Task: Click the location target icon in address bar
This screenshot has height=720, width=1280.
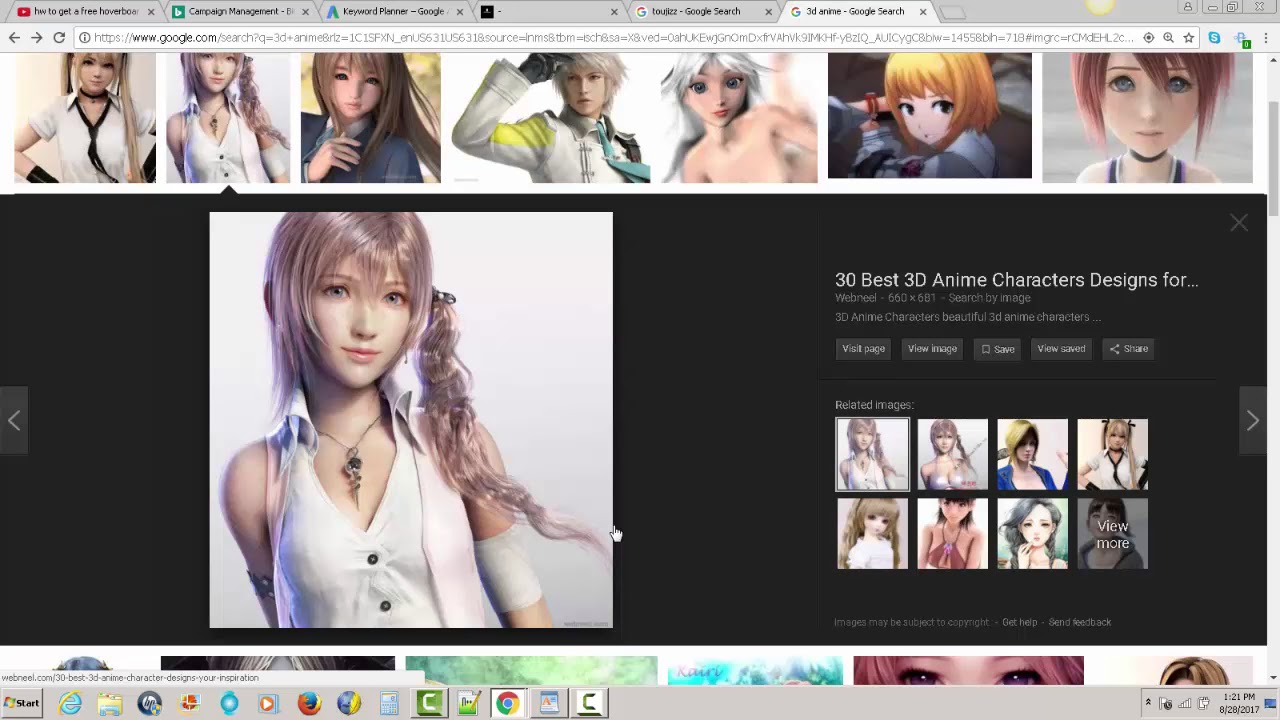Action: coord(1148,38)
